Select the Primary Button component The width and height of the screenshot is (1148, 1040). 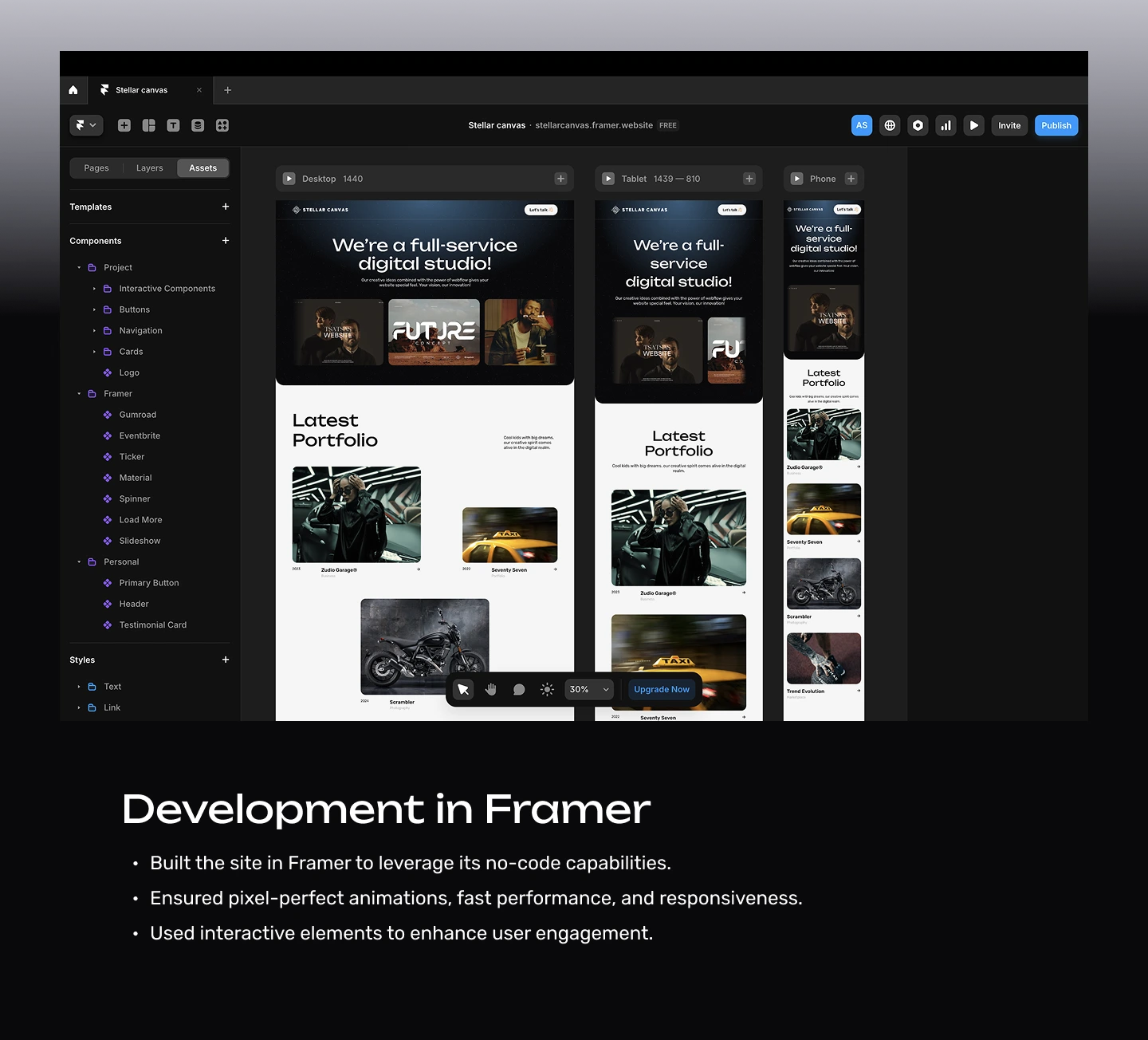click(x=150, y=583)
